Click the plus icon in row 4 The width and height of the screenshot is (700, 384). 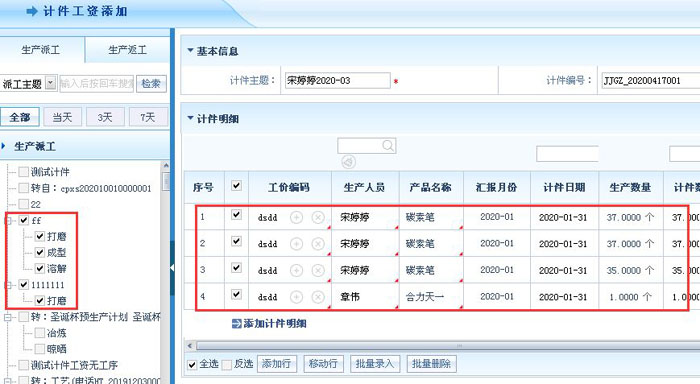coord(296,297)
